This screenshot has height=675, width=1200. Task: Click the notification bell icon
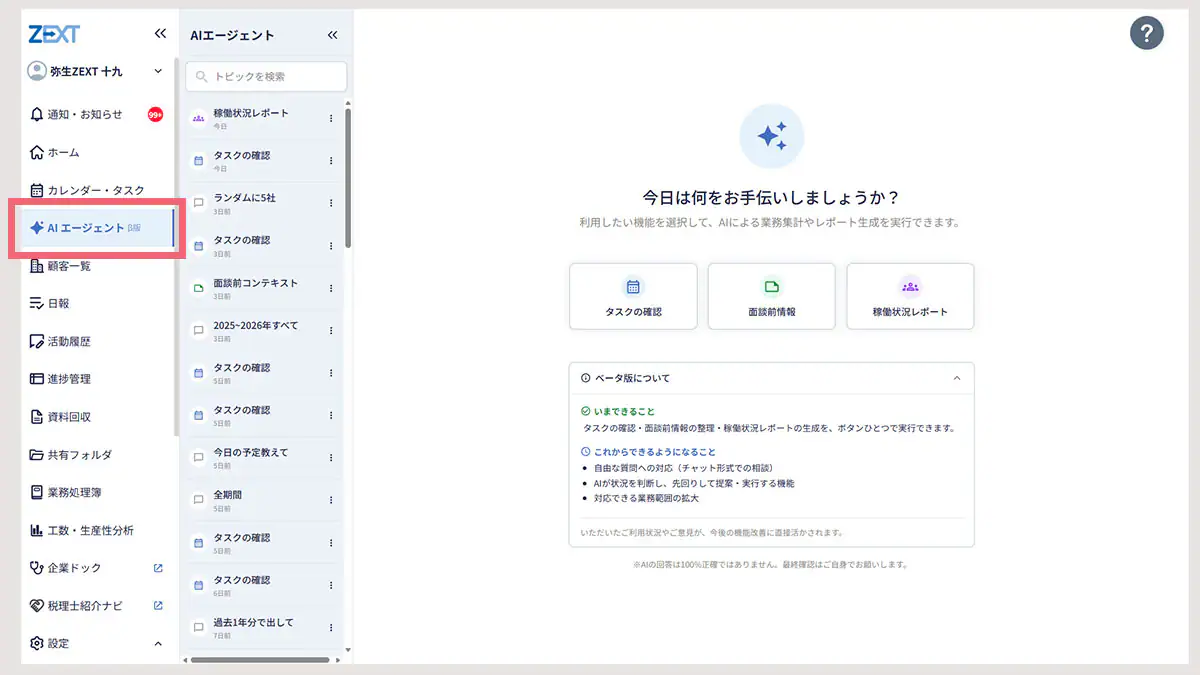coord(37,114)
